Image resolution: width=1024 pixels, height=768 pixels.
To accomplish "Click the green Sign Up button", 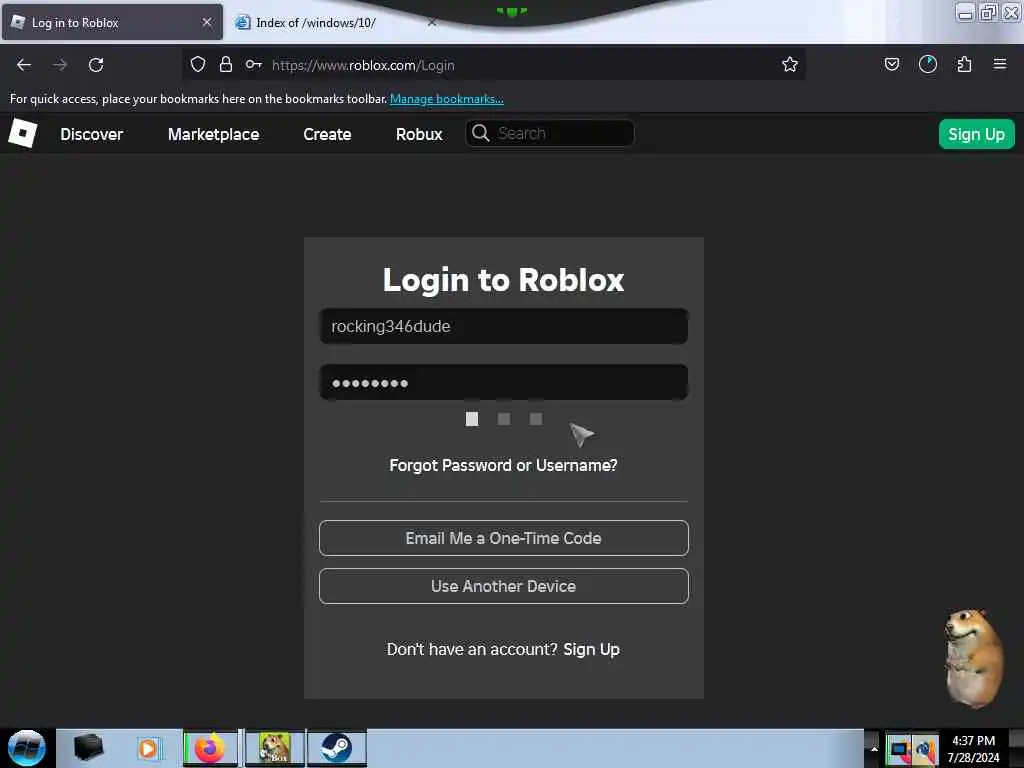I will 976,134.
